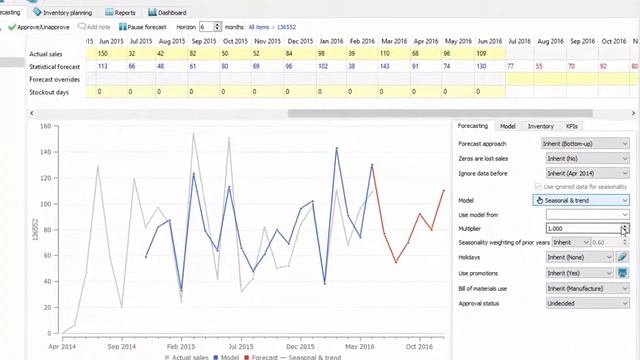Screen dimensions: 640x360
Task: Open the Use model from dropdown
Action: (587, 215)
